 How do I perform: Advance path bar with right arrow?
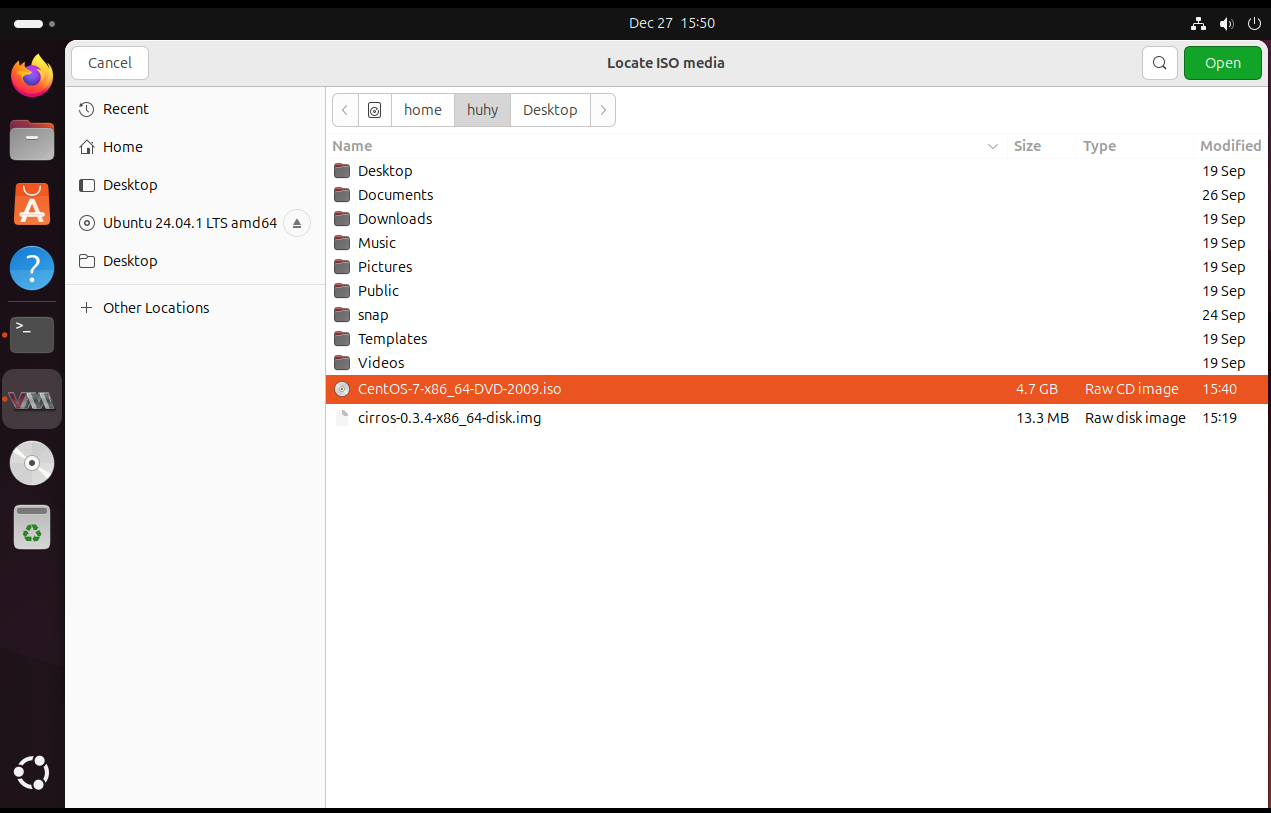click(603, 110)
